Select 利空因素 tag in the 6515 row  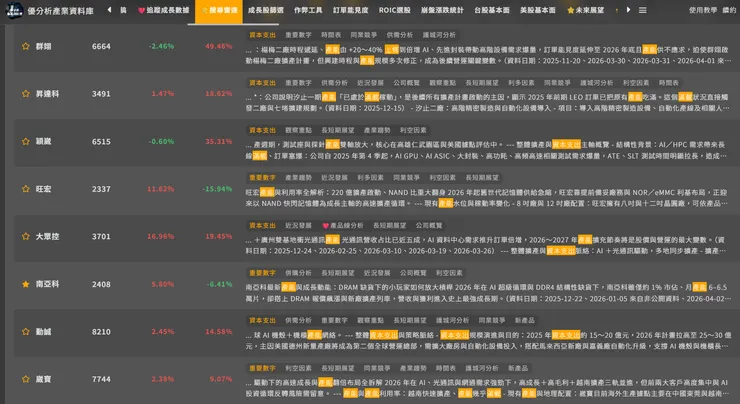coord(413,130)
